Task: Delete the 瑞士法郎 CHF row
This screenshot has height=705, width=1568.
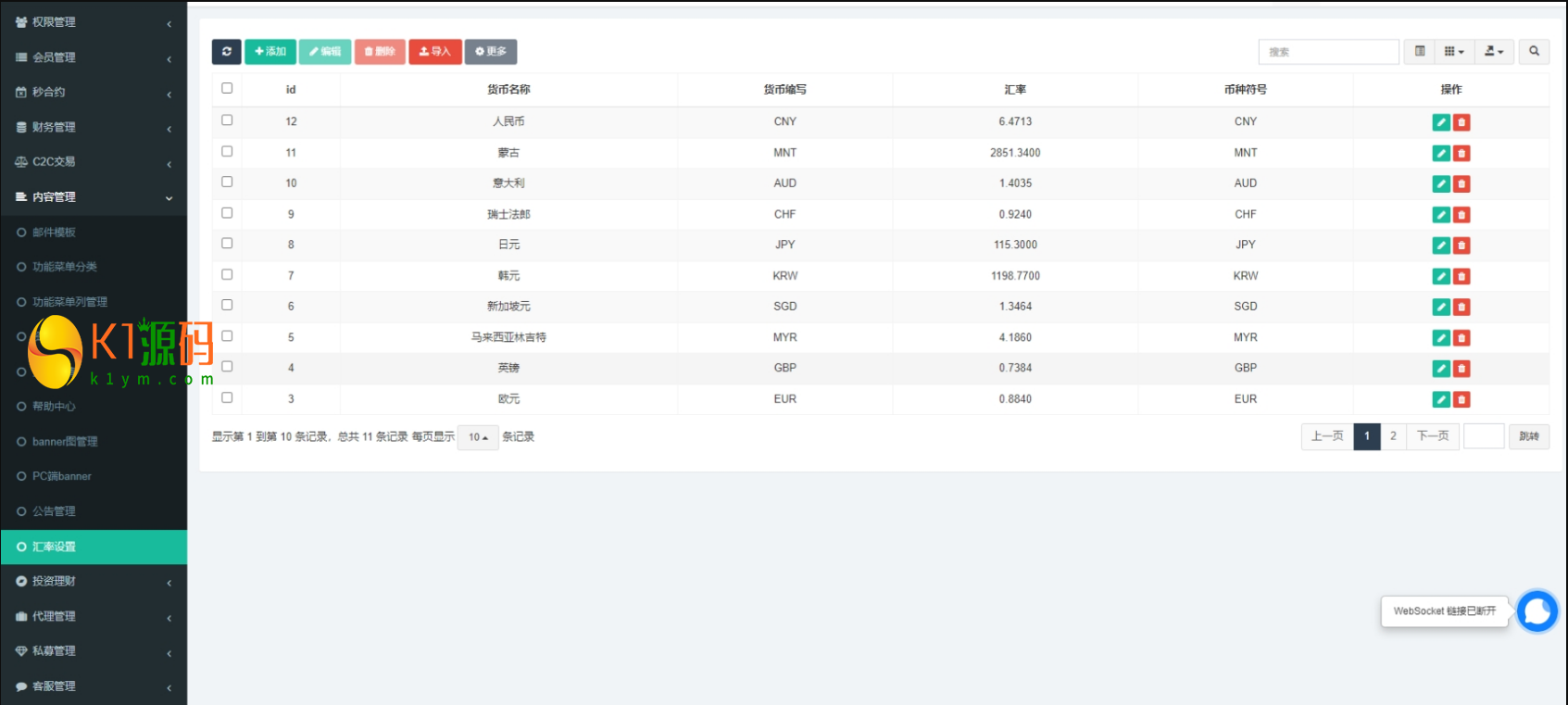Action: (1461, 215)
